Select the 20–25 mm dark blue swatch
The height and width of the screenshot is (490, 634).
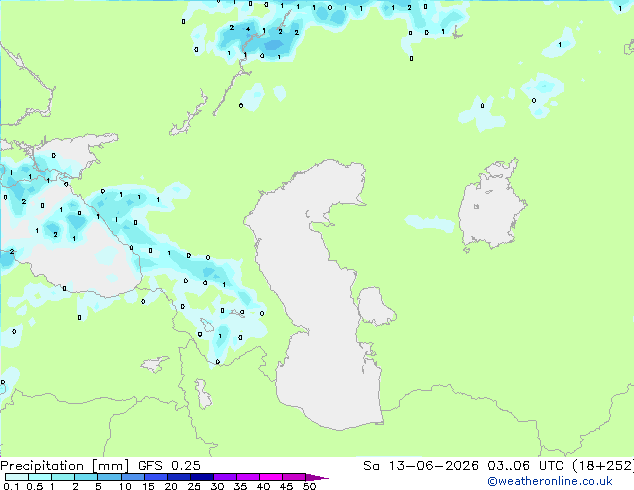178,477
